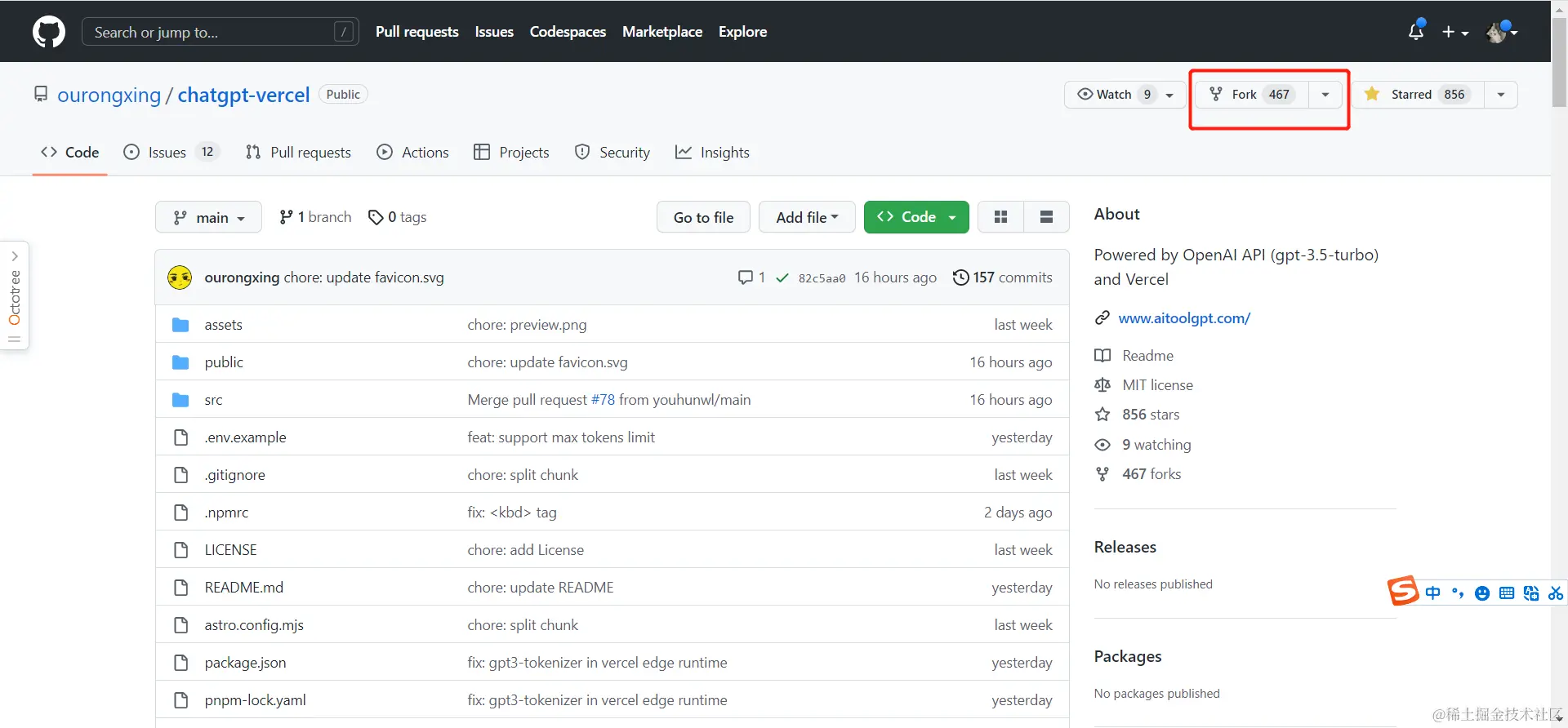The height and width of the screenshot is (728, 1568).
Task: Switch to the repository Pull requests tab
Action: point(298,152)
